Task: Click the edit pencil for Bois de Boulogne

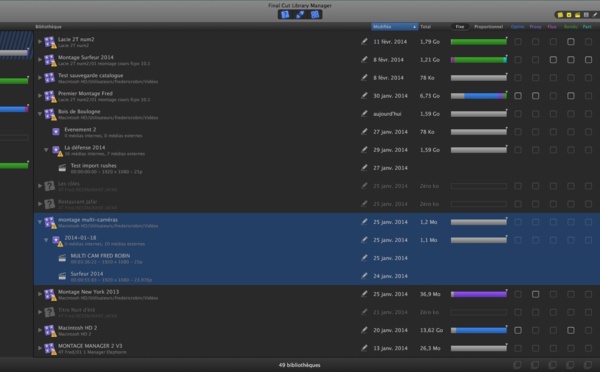Action: (364, 114)
